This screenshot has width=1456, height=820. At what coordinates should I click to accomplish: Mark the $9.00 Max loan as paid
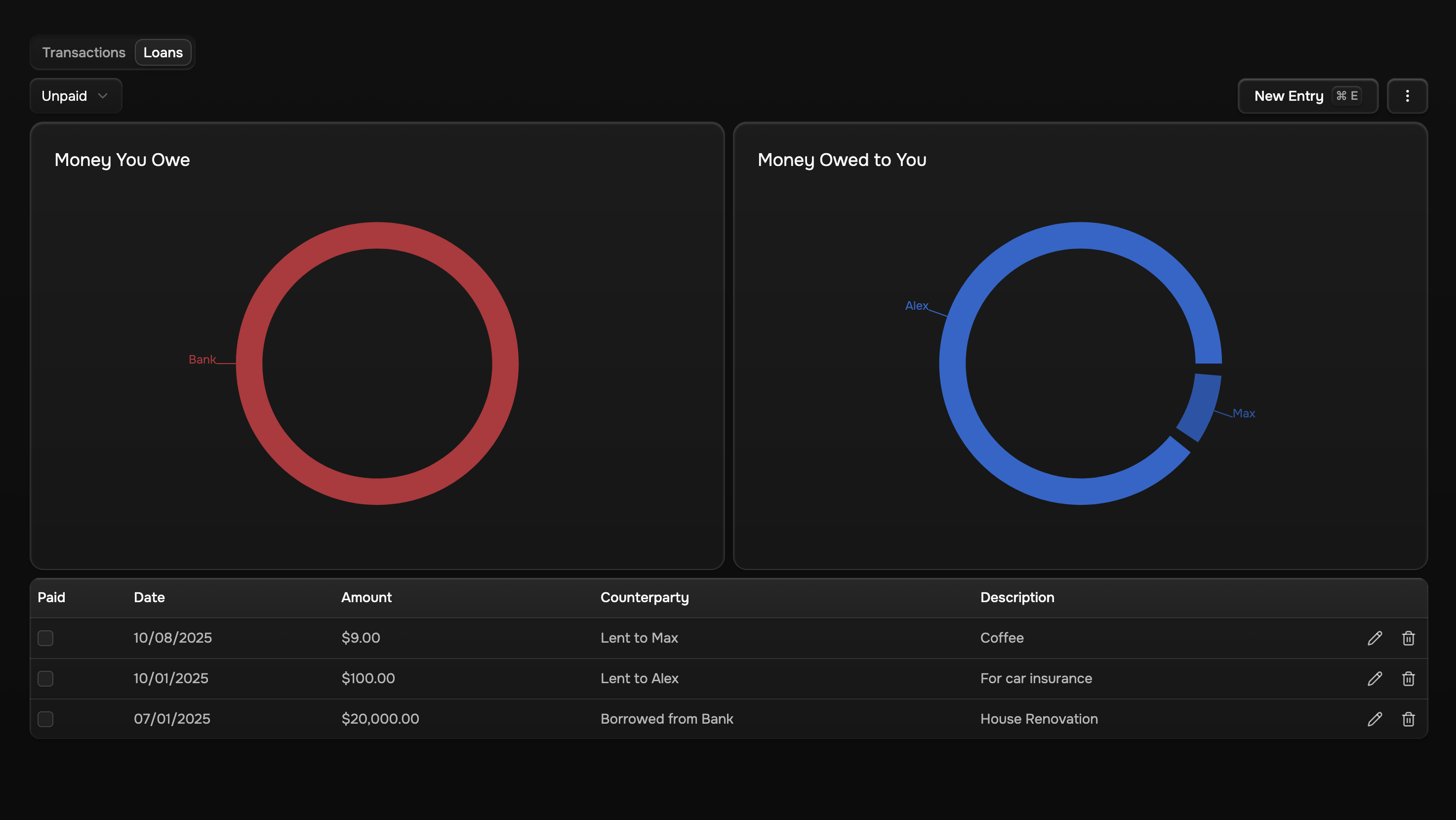[45, 638]
